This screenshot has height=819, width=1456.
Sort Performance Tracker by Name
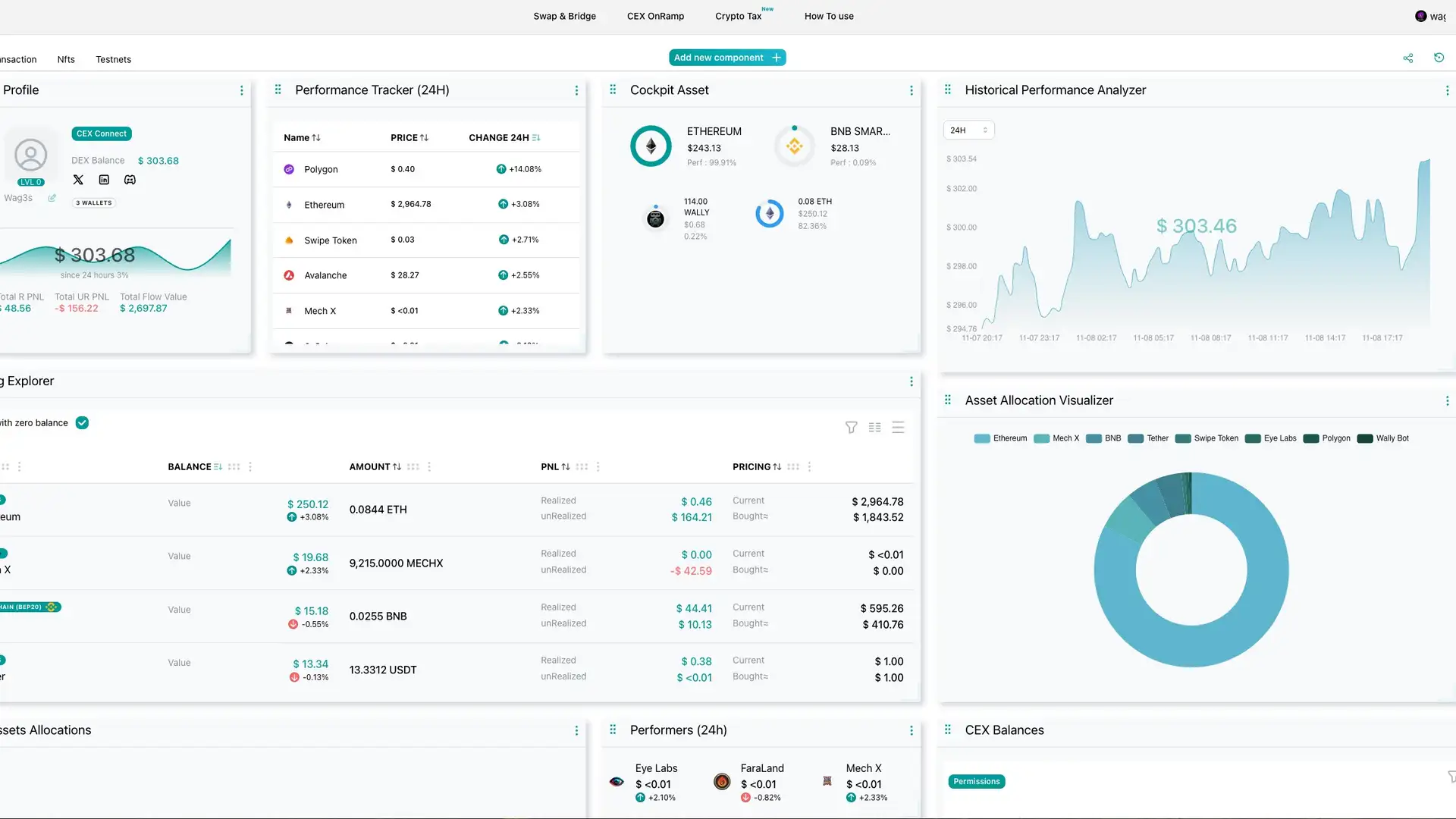click(302, 138)
